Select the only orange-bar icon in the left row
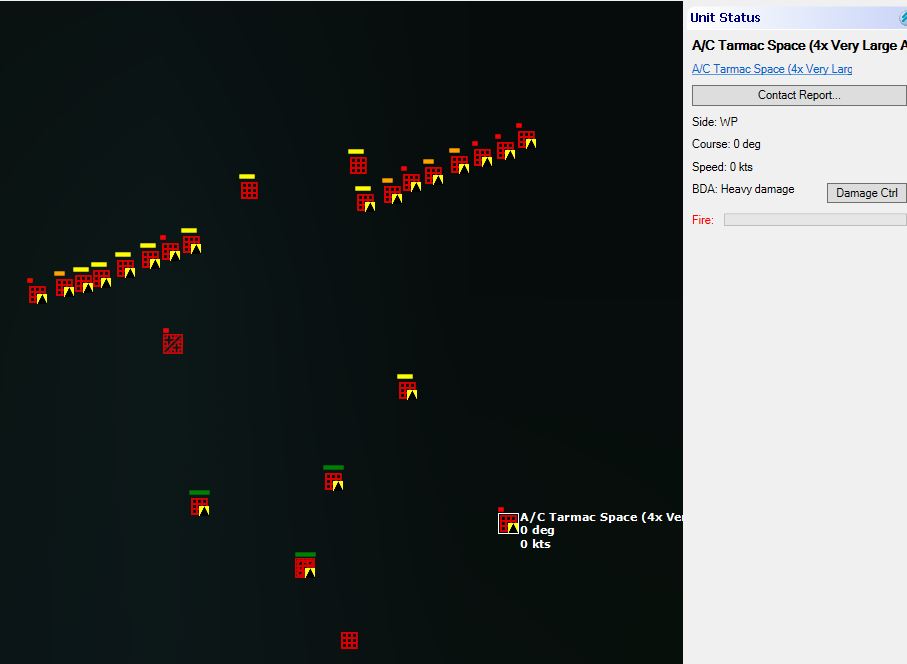Viewport: 907px width, 664px height. 65,287
